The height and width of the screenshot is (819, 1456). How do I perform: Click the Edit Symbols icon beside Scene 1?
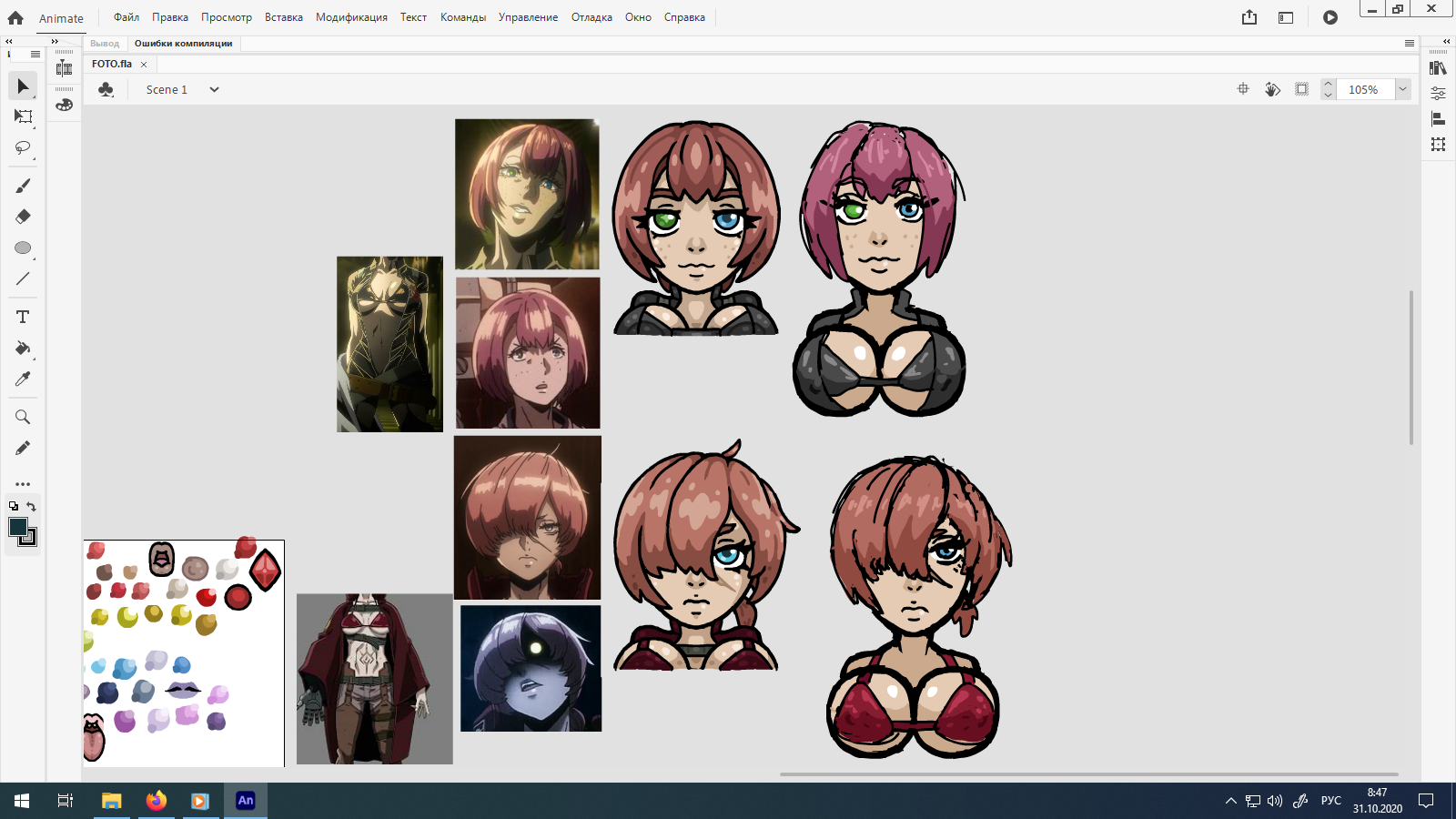(x=106, y=89)
